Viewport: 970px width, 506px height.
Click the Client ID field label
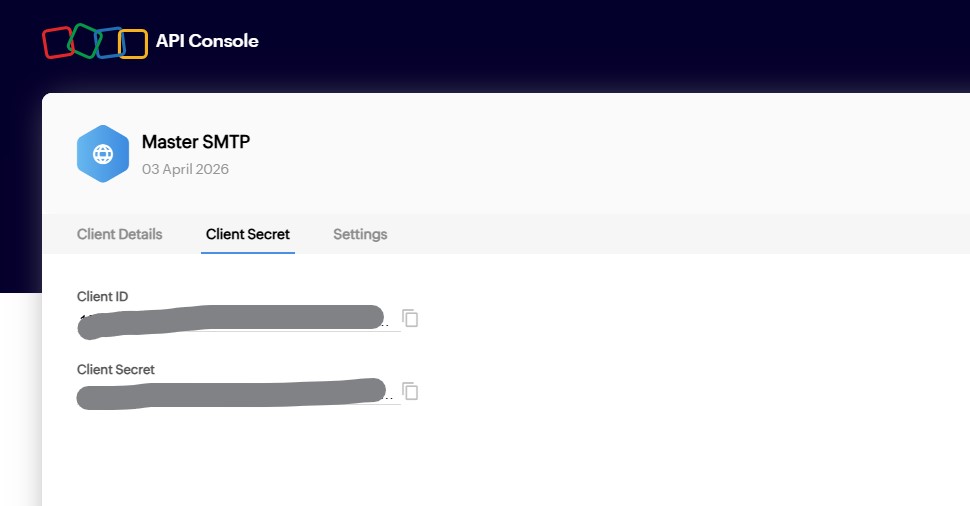point(102,296)
